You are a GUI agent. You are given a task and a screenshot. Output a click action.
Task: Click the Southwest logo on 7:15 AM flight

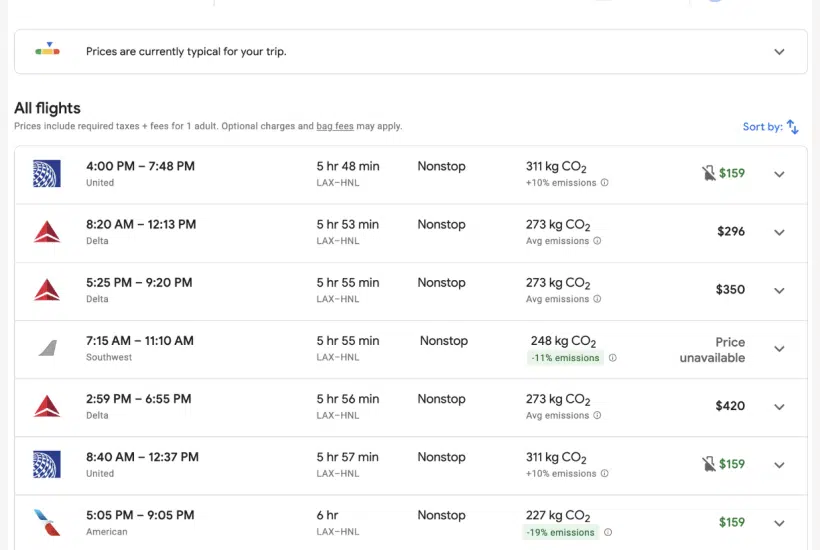[46, 348]
